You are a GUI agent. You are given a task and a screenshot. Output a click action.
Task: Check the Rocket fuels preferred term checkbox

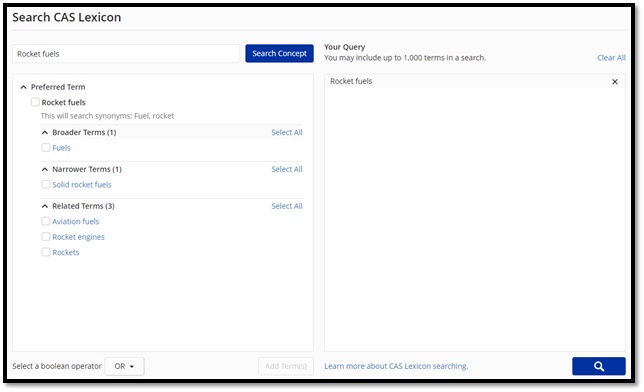[x=35, y=102]
